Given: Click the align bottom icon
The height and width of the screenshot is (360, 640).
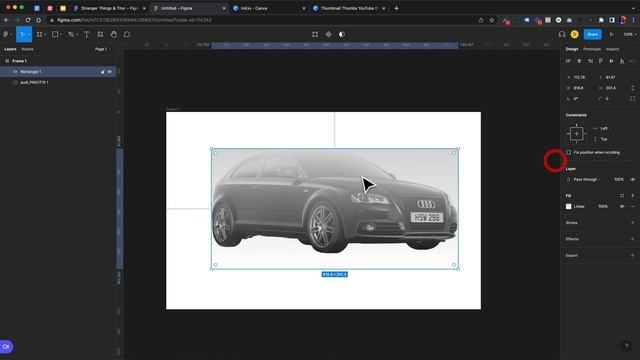Looking at the screenshot, I should [x=622, y=61].
